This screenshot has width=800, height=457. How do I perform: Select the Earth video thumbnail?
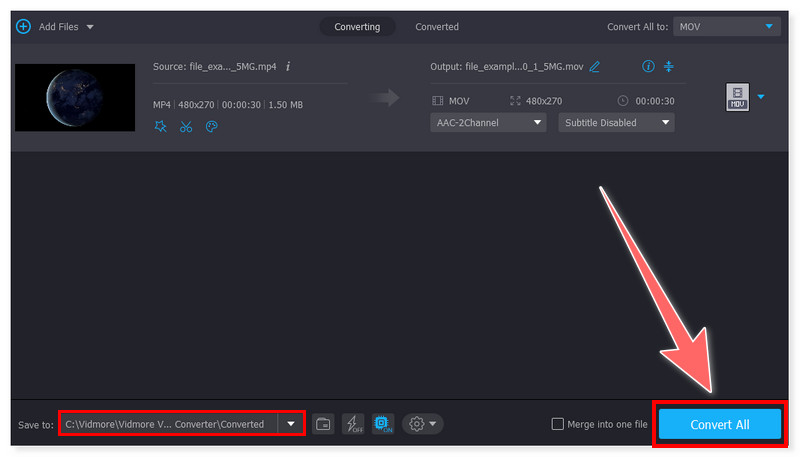tap(75, 98)
